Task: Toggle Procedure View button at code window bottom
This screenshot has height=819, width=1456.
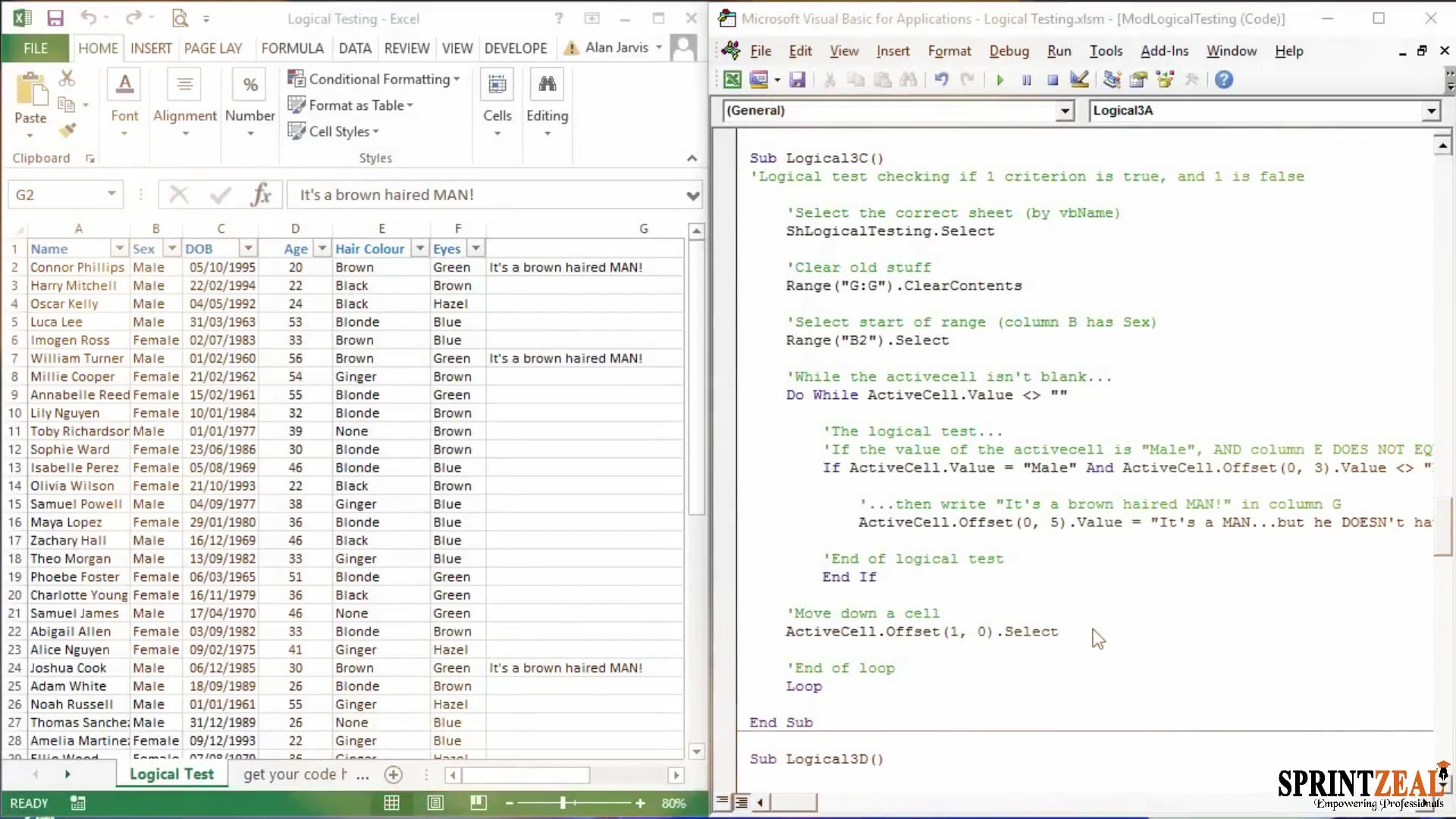Action: (x=723, y=802)
